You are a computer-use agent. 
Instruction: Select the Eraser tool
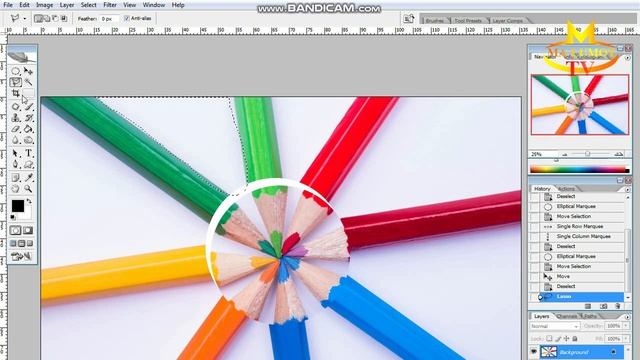[x=16, y=129]
